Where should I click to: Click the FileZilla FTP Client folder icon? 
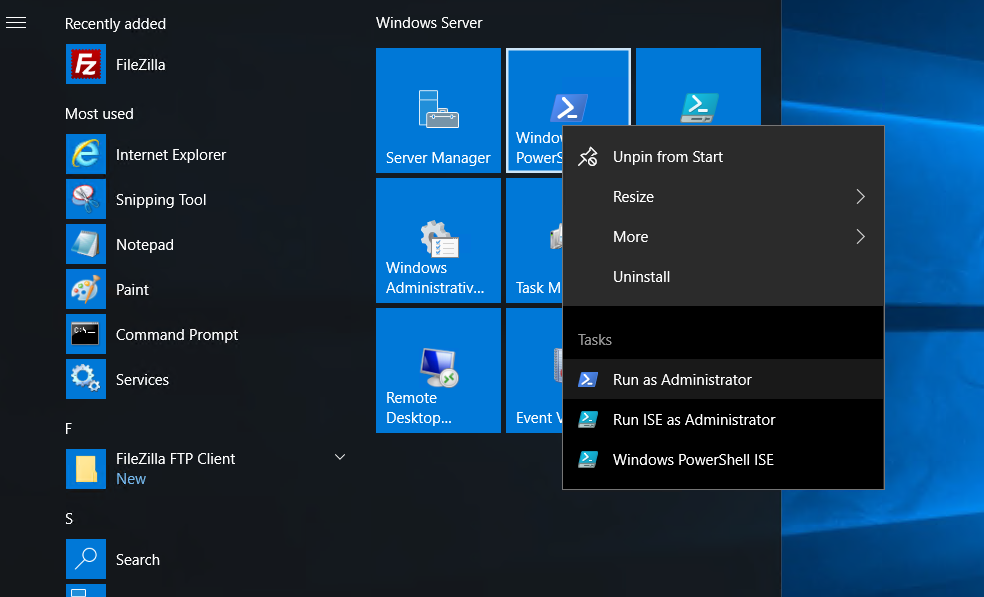[x=86, y=469]
